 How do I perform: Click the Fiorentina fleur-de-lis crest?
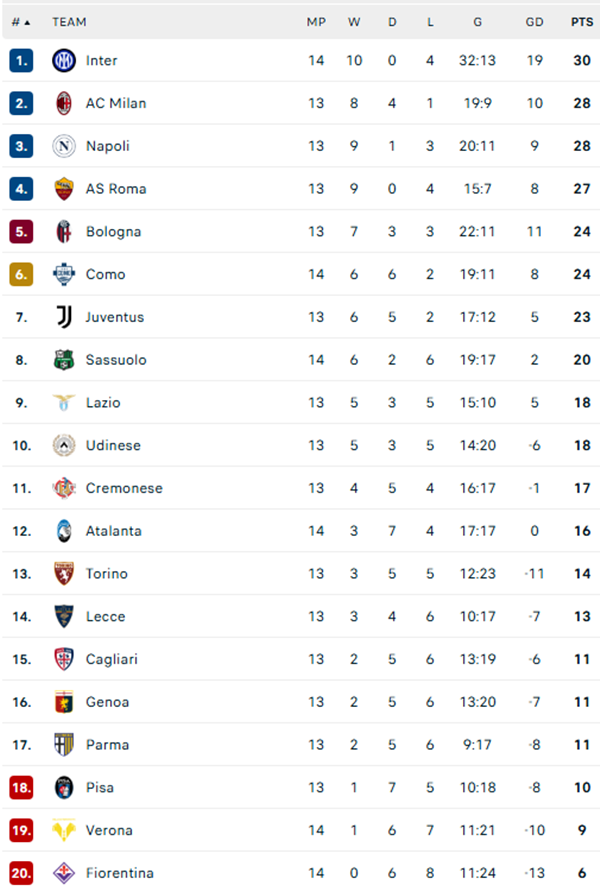[62, 873]
